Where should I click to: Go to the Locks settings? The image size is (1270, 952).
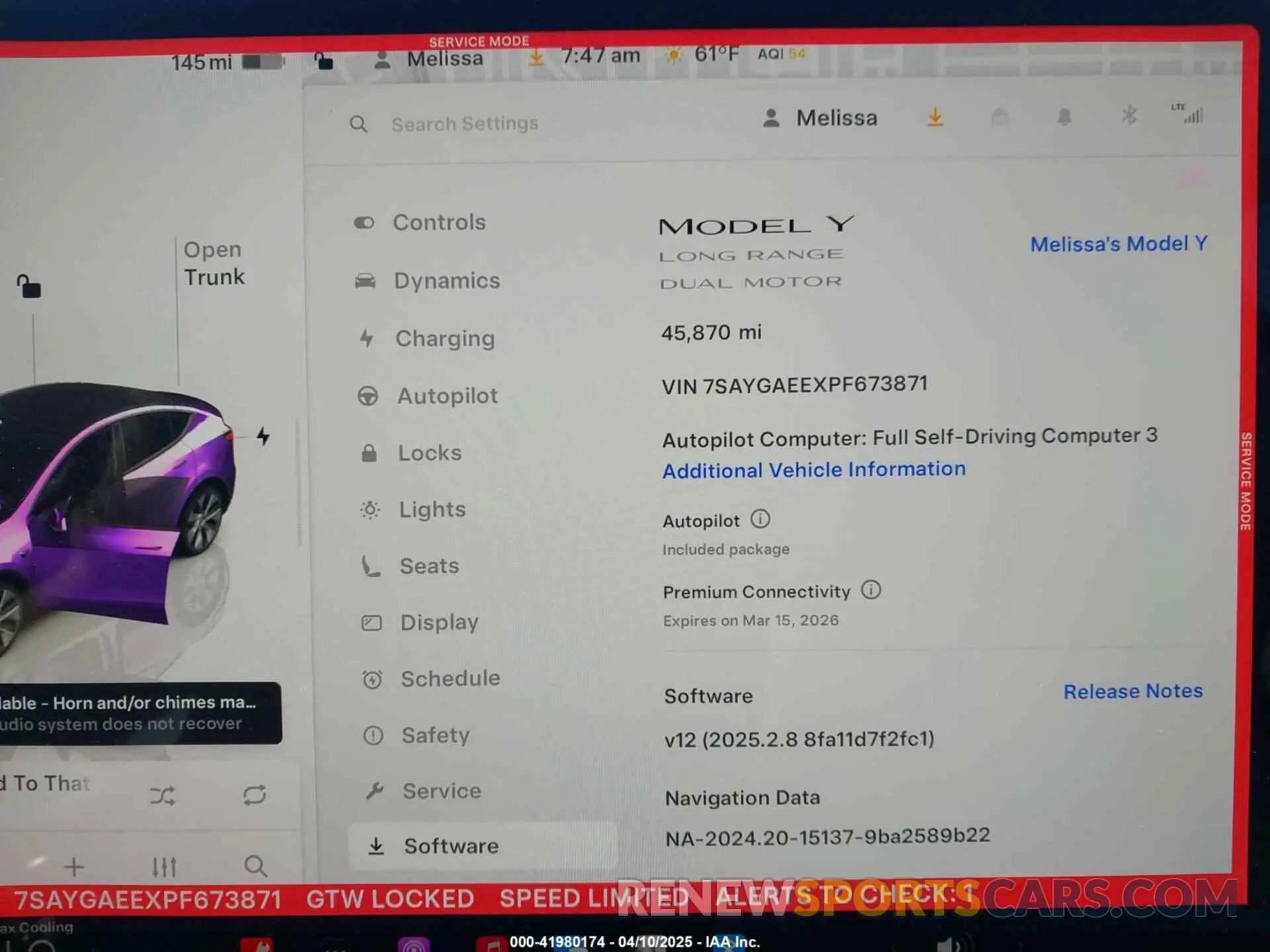(x=411, y=454)
